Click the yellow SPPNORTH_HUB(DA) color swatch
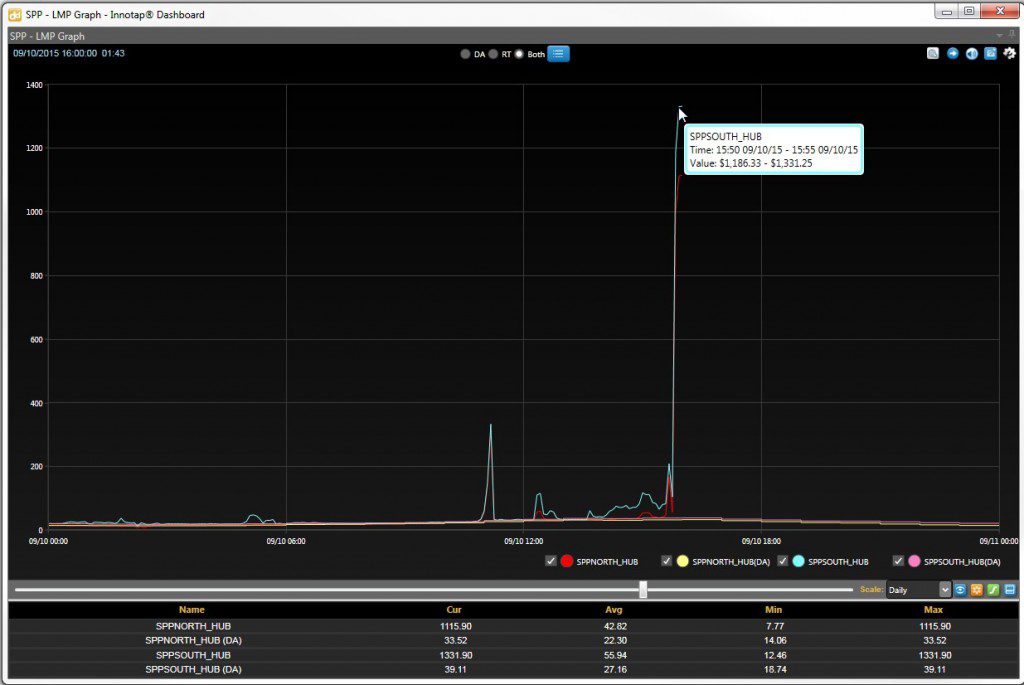The width and height of the screenshot is (1024, 685). pos(682,561)
